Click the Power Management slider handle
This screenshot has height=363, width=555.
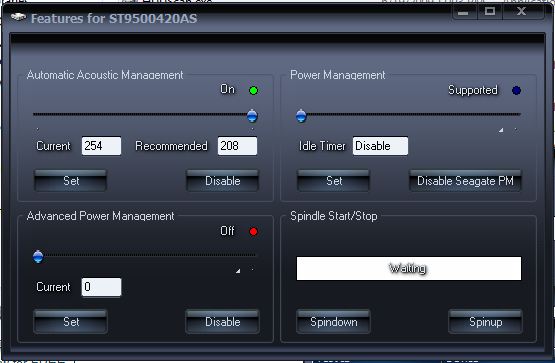click(301, 116)
